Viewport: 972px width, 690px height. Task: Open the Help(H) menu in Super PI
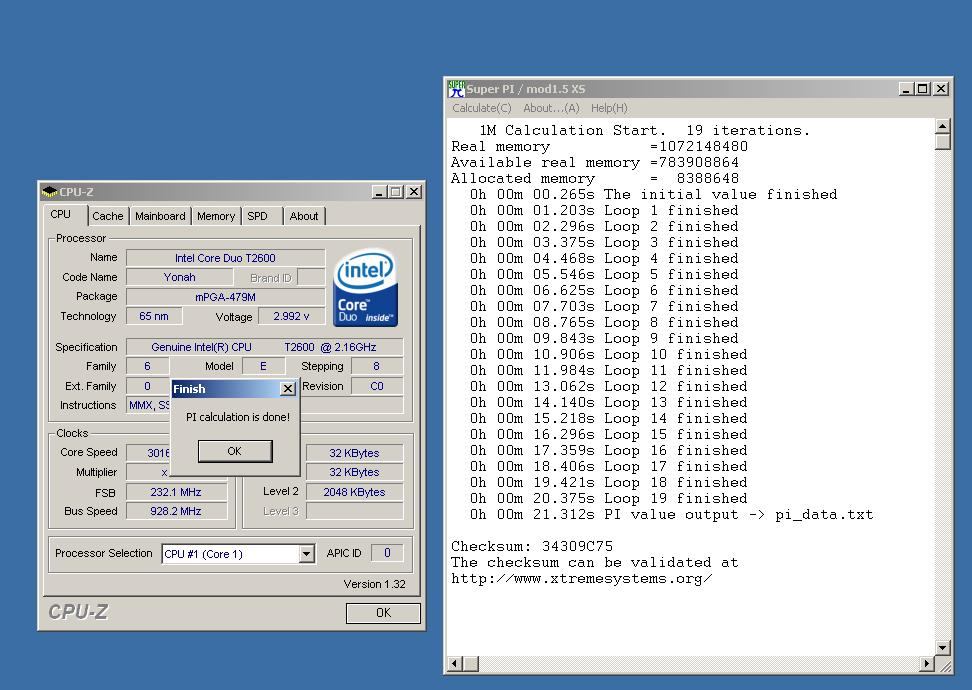click(609, 108)
